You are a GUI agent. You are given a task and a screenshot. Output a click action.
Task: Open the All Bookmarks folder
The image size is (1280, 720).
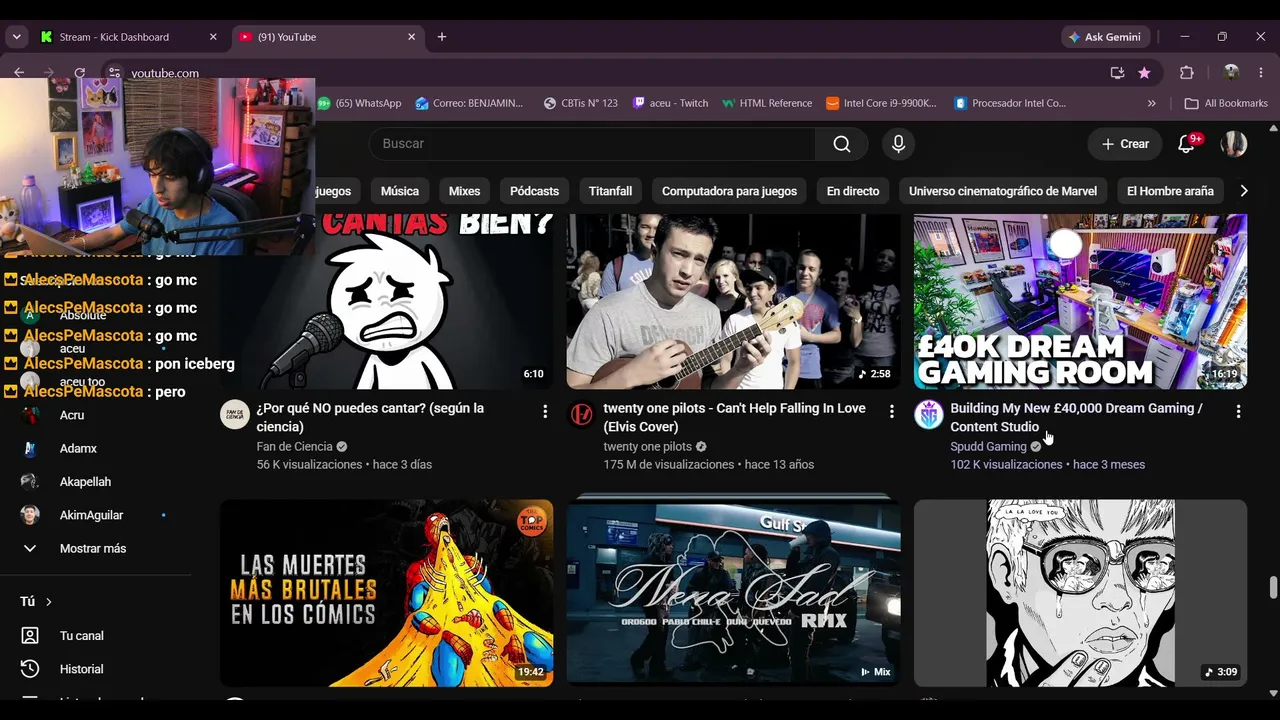[x=1226, y=103]
